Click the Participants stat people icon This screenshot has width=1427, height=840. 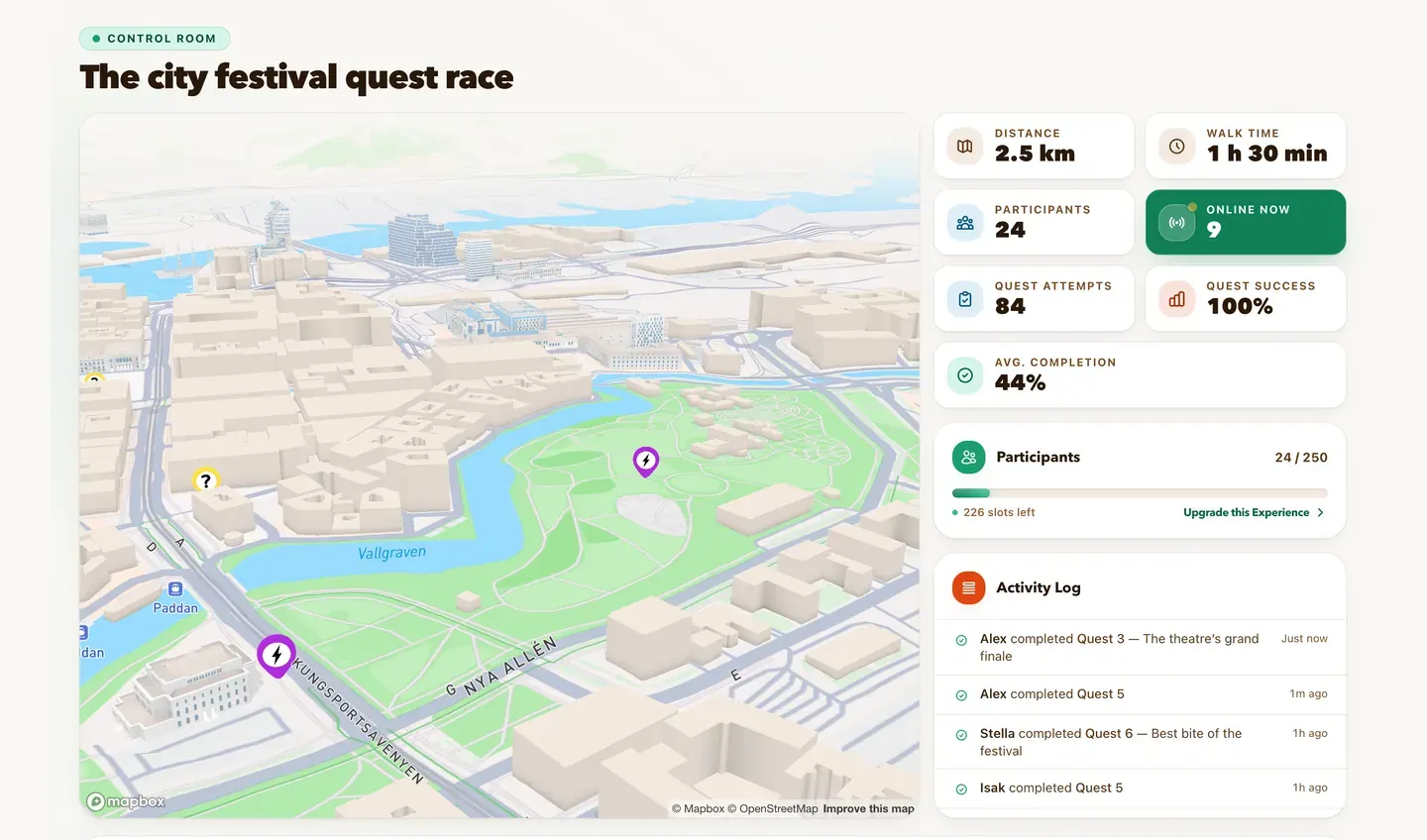tap(965, 223)
